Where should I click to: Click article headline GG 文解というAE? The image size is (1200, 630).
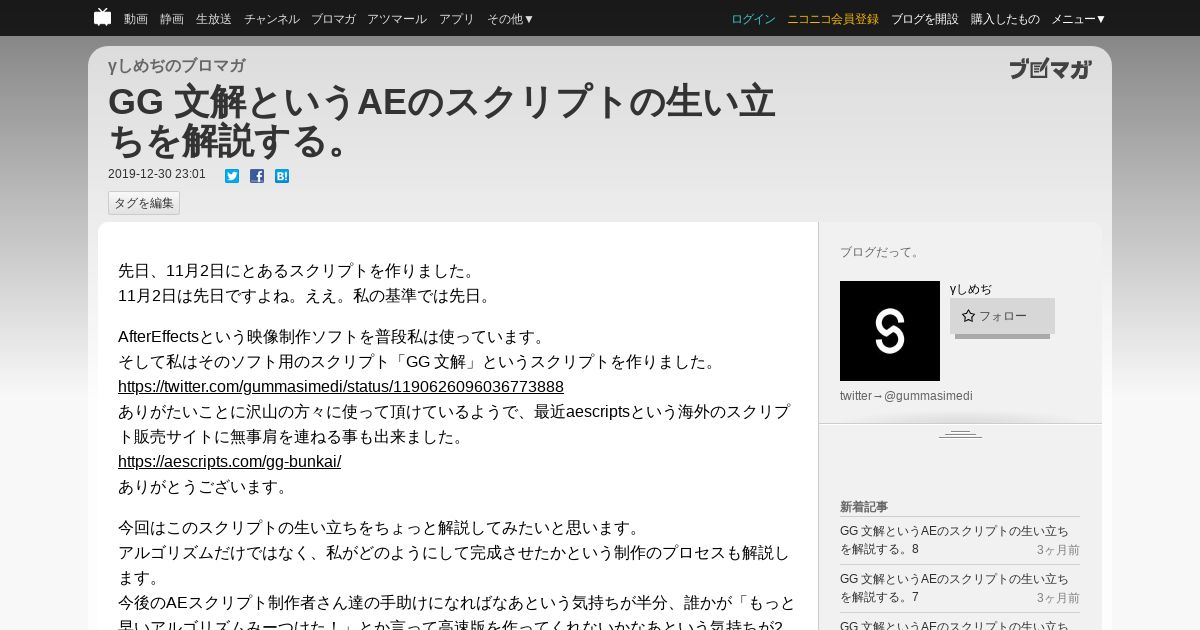click(441, 121)
